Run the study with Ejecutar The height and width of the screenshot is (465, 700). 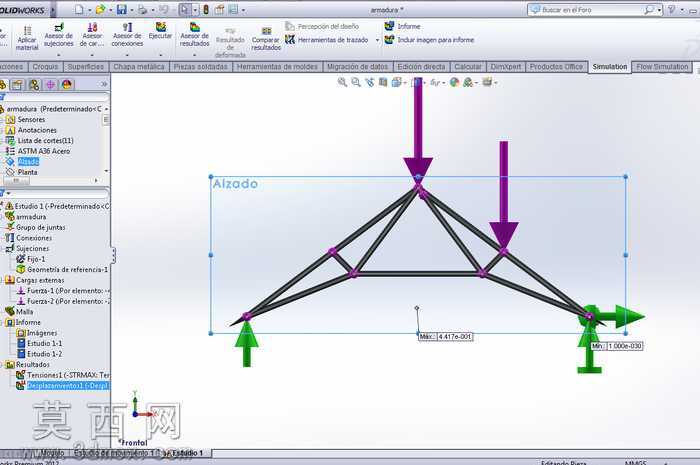160,31
